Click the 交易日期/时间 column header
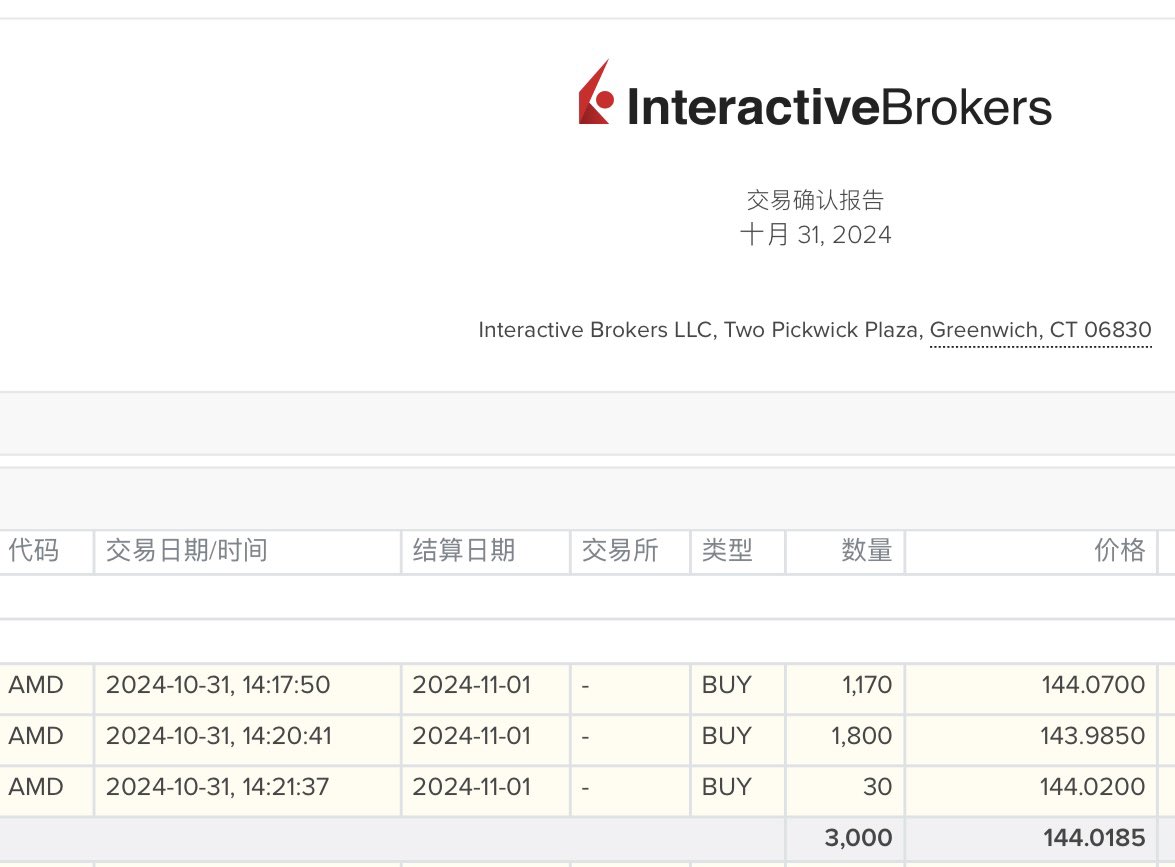 (187, 551)
